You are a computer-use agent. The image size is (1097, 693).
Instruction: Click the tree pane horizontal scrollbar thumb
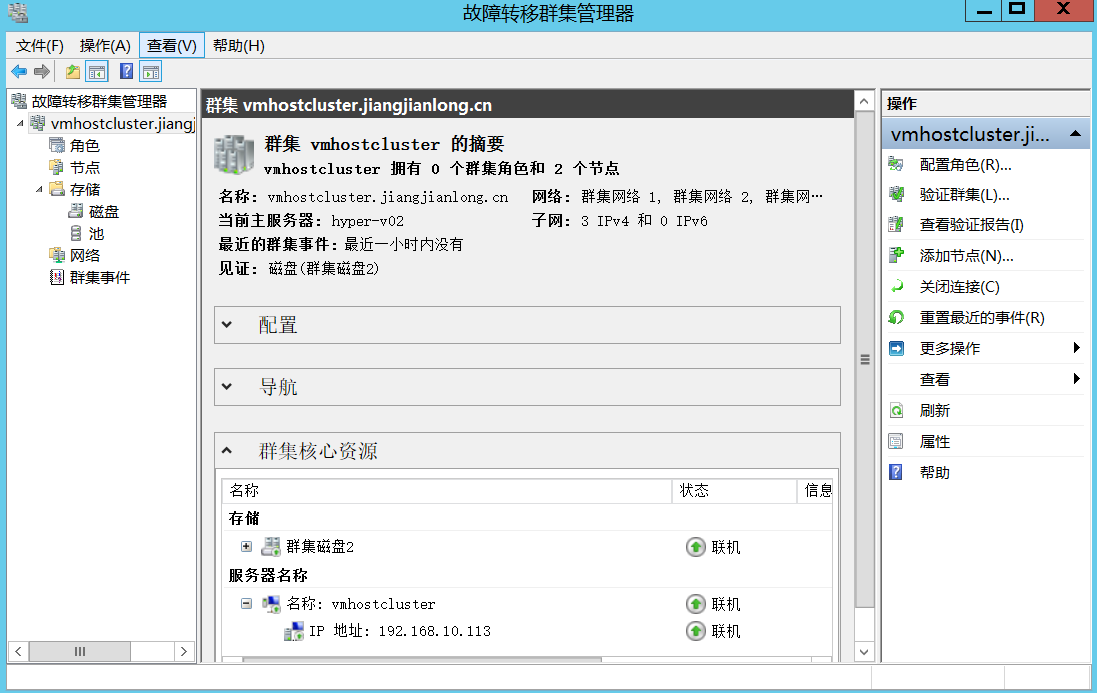80,651
